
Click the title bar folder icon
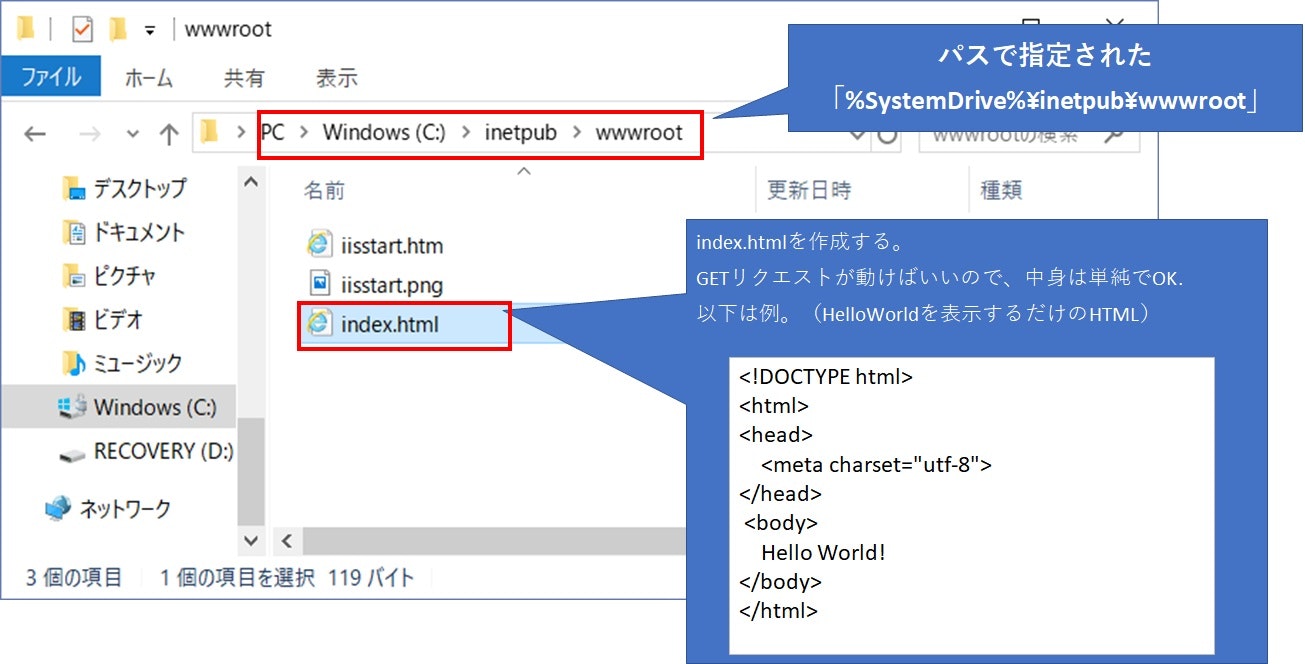[26, 29]
